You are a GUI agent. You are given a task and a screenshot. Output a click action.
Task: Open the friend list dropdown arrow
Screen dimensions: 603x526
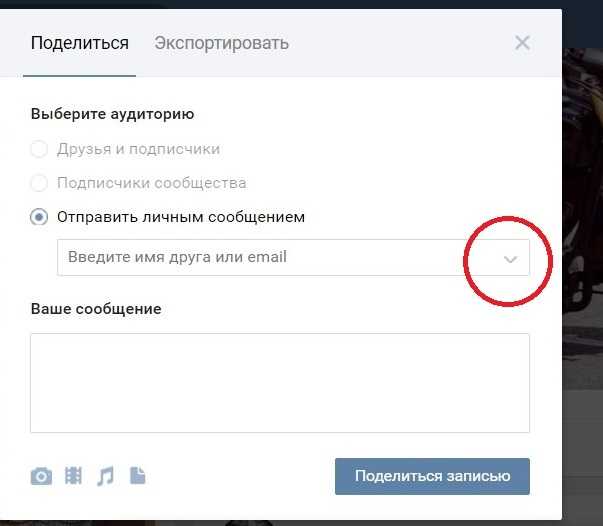click(510, 259)
